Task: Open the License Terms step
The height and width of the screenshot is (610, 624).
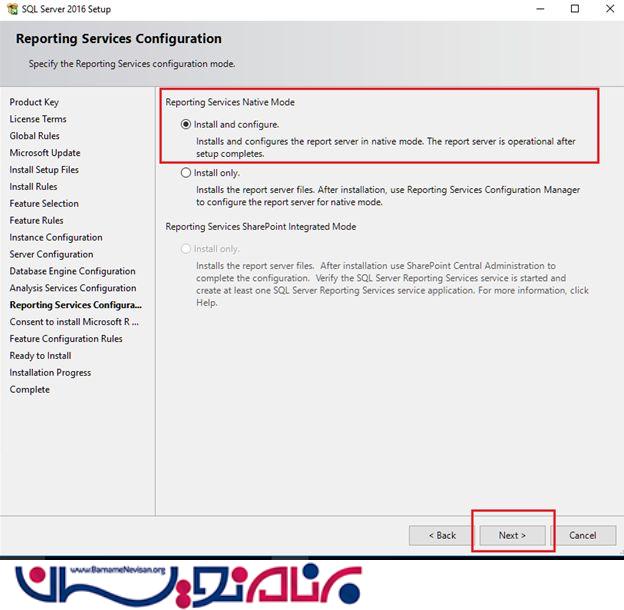Action: click(38, 119)
